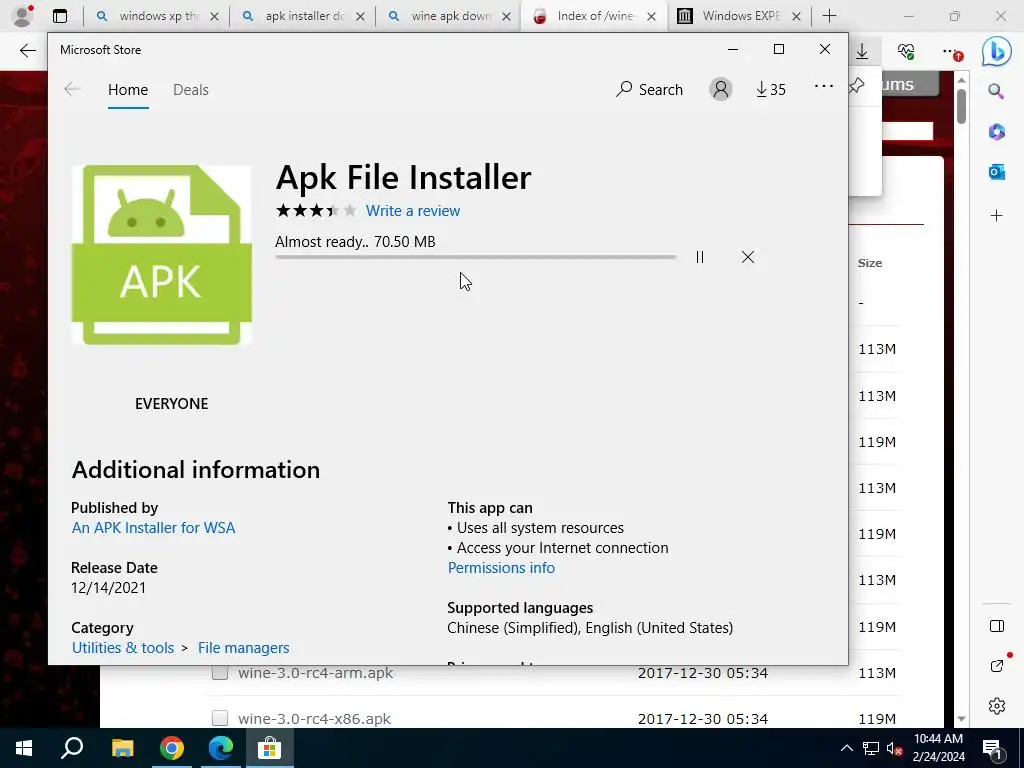Open wine-3.0-rc4-x86.apk file link
Image resolution: width=1024 pixels, height=768 pixels.
(x=314, y=719)
